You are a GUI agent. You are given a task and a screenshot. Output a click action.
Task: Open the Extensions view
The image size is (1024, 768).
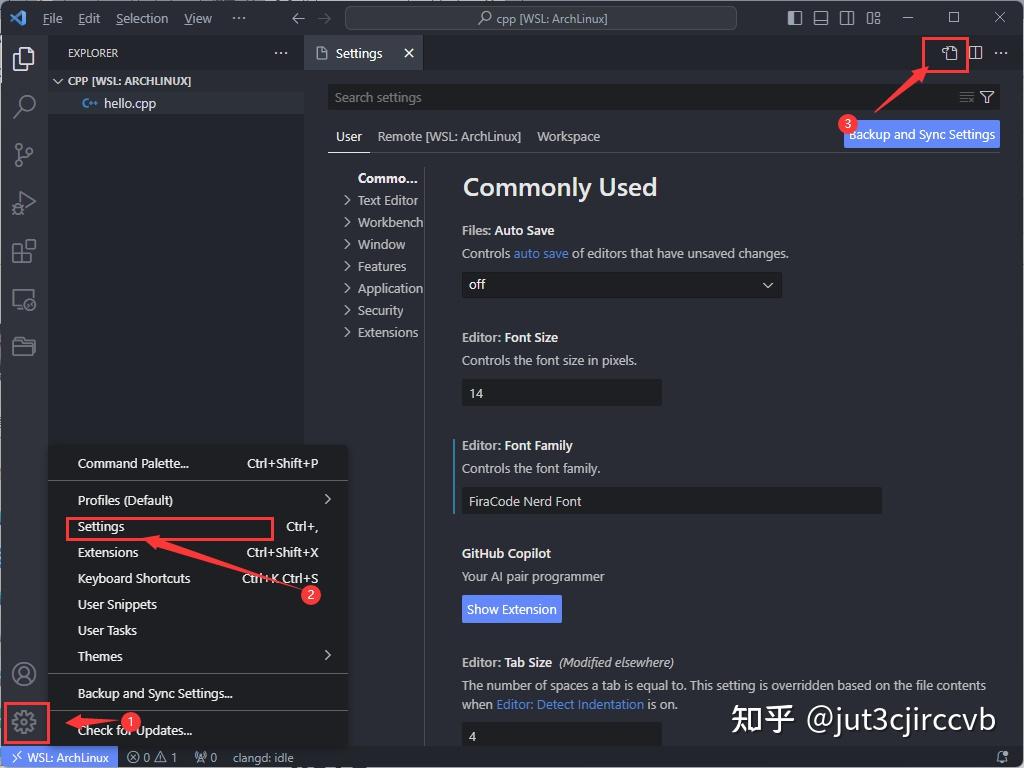click(26, 251)
